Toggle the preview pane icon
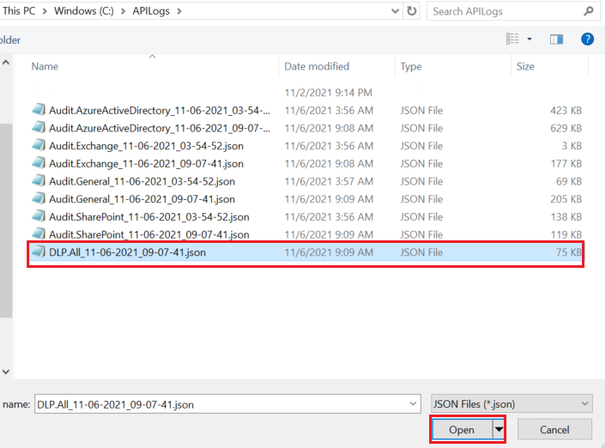The width and height of the screenshot is (605, 448). coord(556,39)
